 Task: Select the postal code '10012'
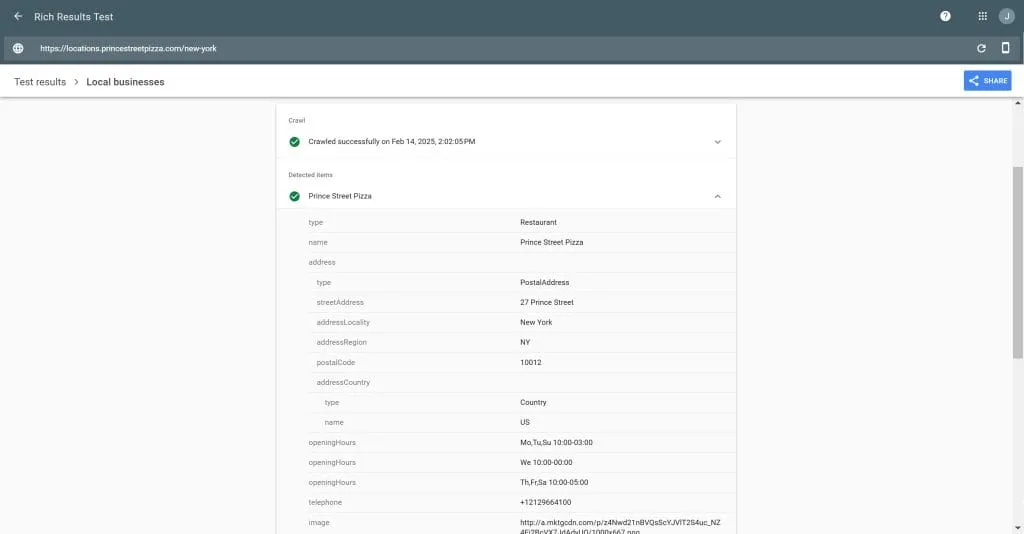click(530, 362)
